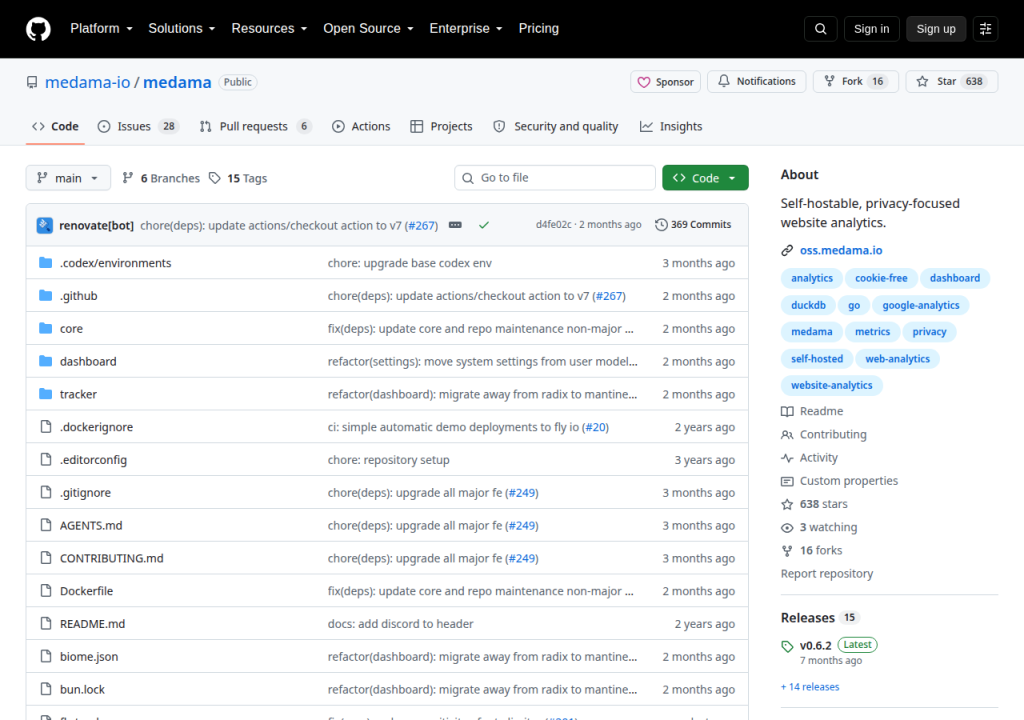
Task: Click the README.md file icon
Action: tap(46, 623)
